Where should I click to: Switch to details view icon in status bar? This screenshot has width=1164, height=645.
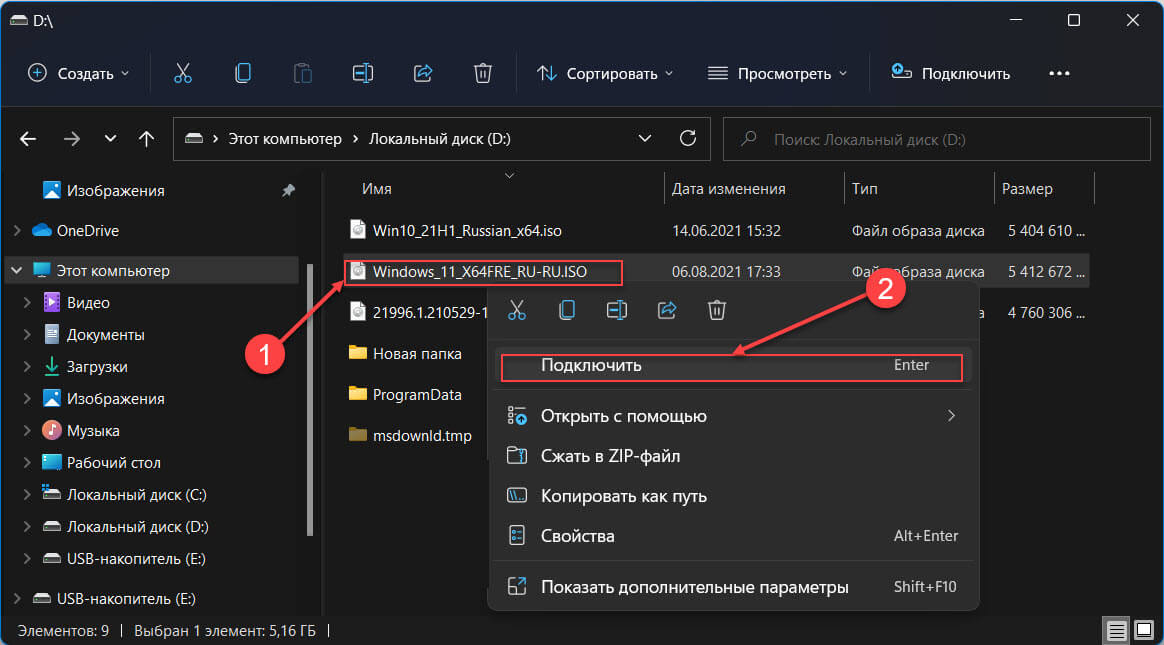[1116, 630]
